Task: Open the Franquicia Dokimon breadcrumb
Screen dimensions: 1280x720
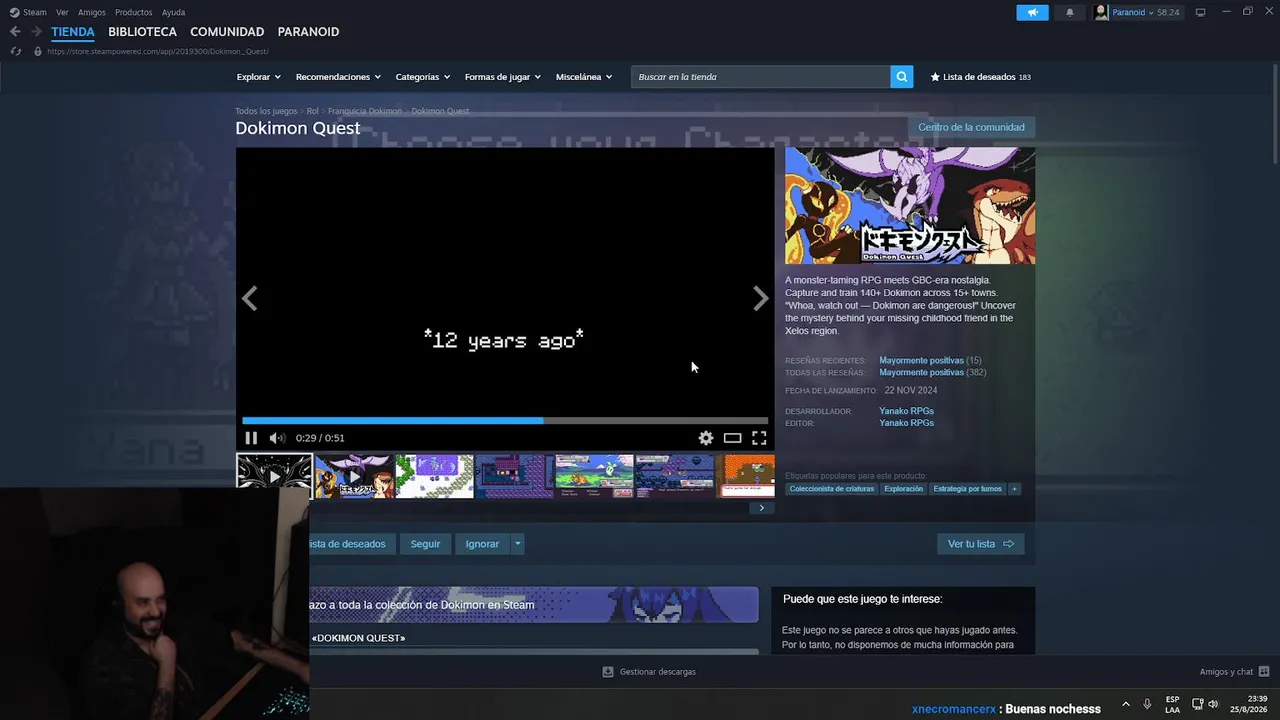Action: pos(365,111)
